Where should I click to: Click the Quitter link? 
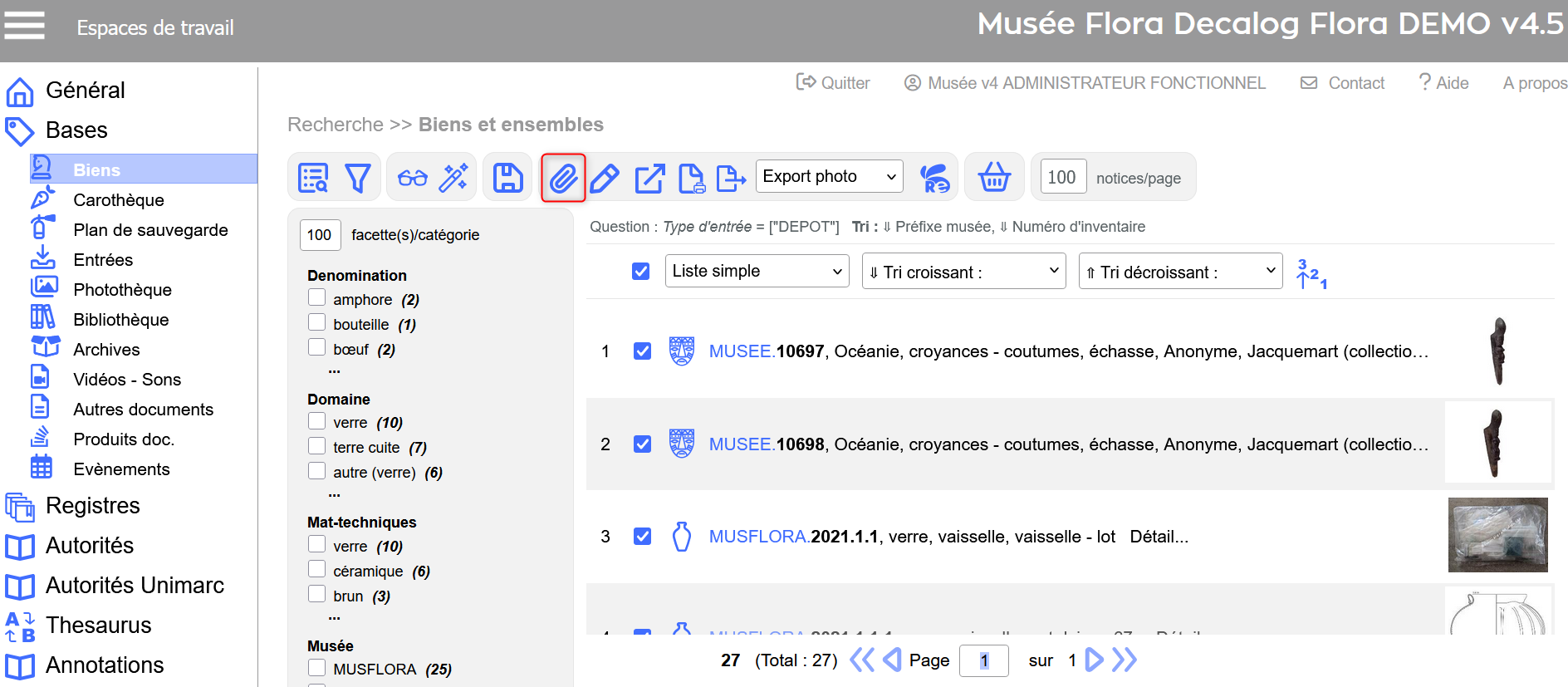(834, 83)
